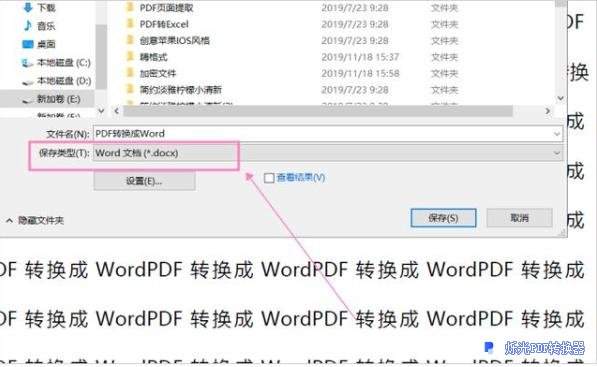Image resolution: width=597 pixels, height=367 pixels.
Task: Click the 2019/7/23 date of PDF页面提取
Action: click(354, 7)
